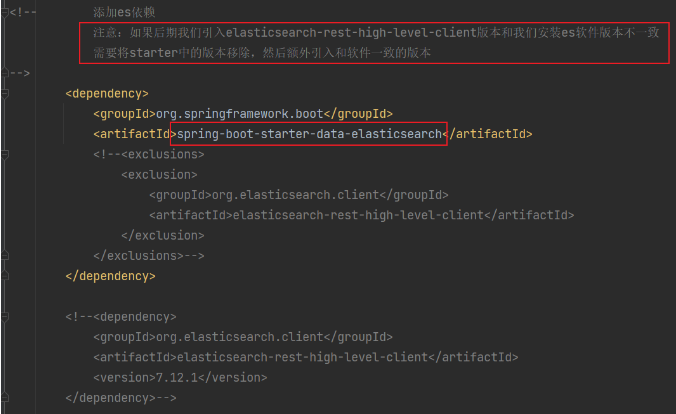Click the org.elasticsearch.client groupId in bottom dependency
Image resolution: width=676 pixels, height=414 pixels.
pyautogui.click(x=239, y=337)
